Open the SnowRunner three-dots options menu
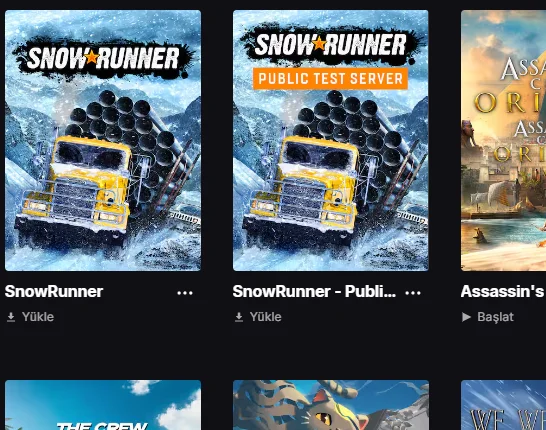This screenshot has width=546, height=430. 185,293
